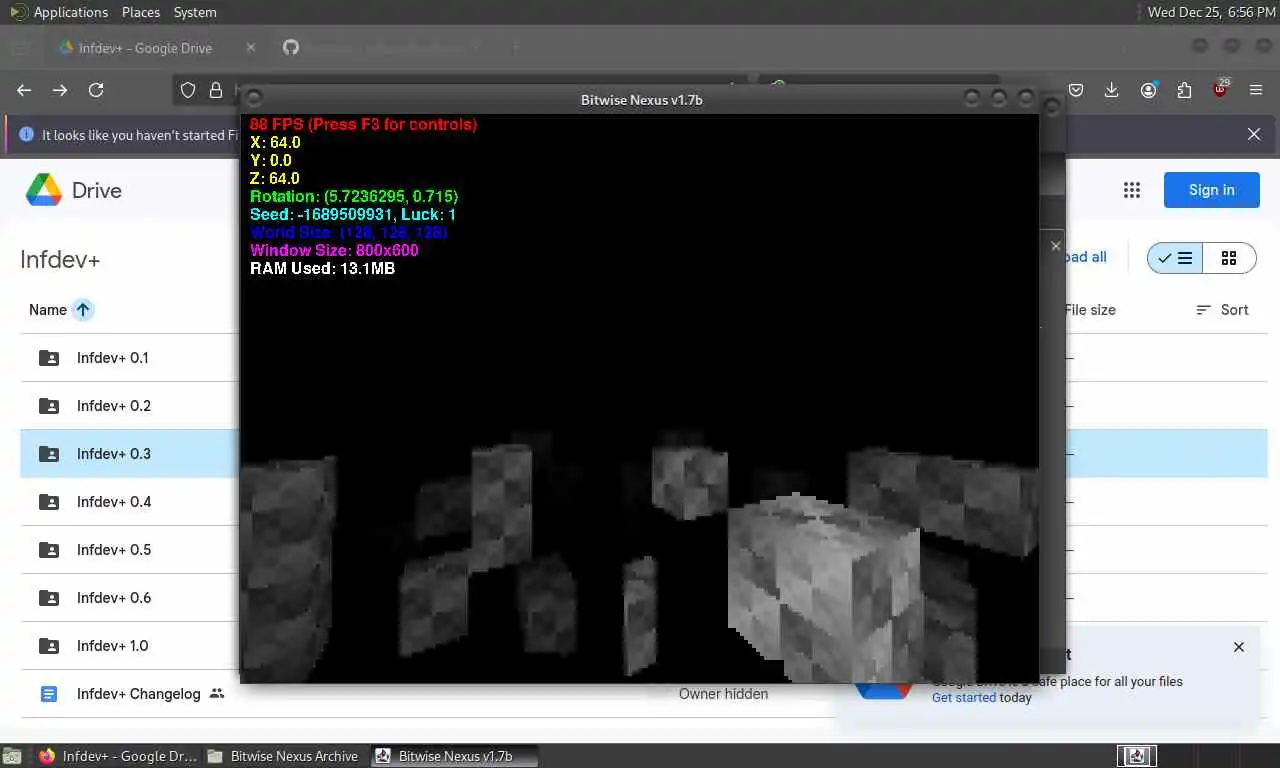Click the Owner hidden text
The image size is (1280, 768).
coord(723,694)
